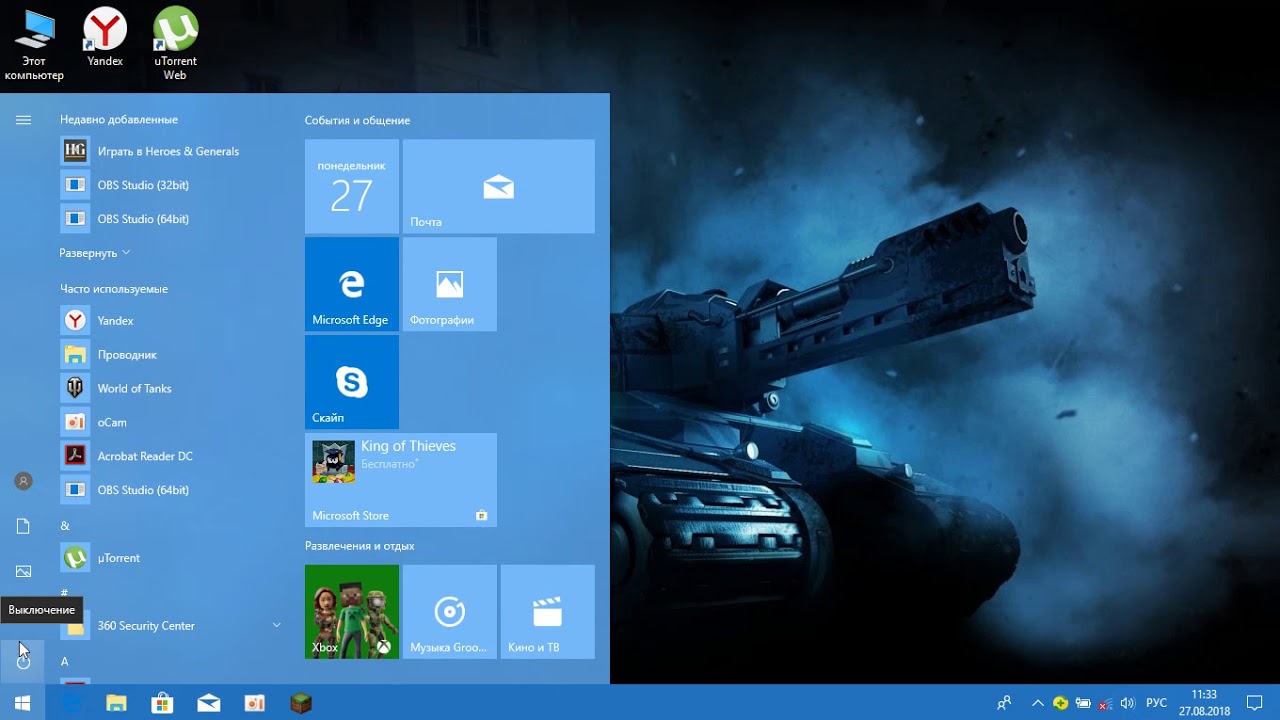1280x720 pixels.
Task: Open the Mail app on the taskbar
Action: (209, 703)
